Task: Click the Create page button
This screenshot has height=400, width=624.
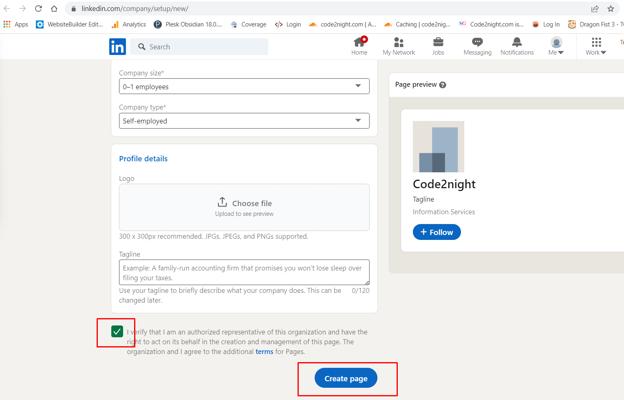Action: tap(346, 378)
